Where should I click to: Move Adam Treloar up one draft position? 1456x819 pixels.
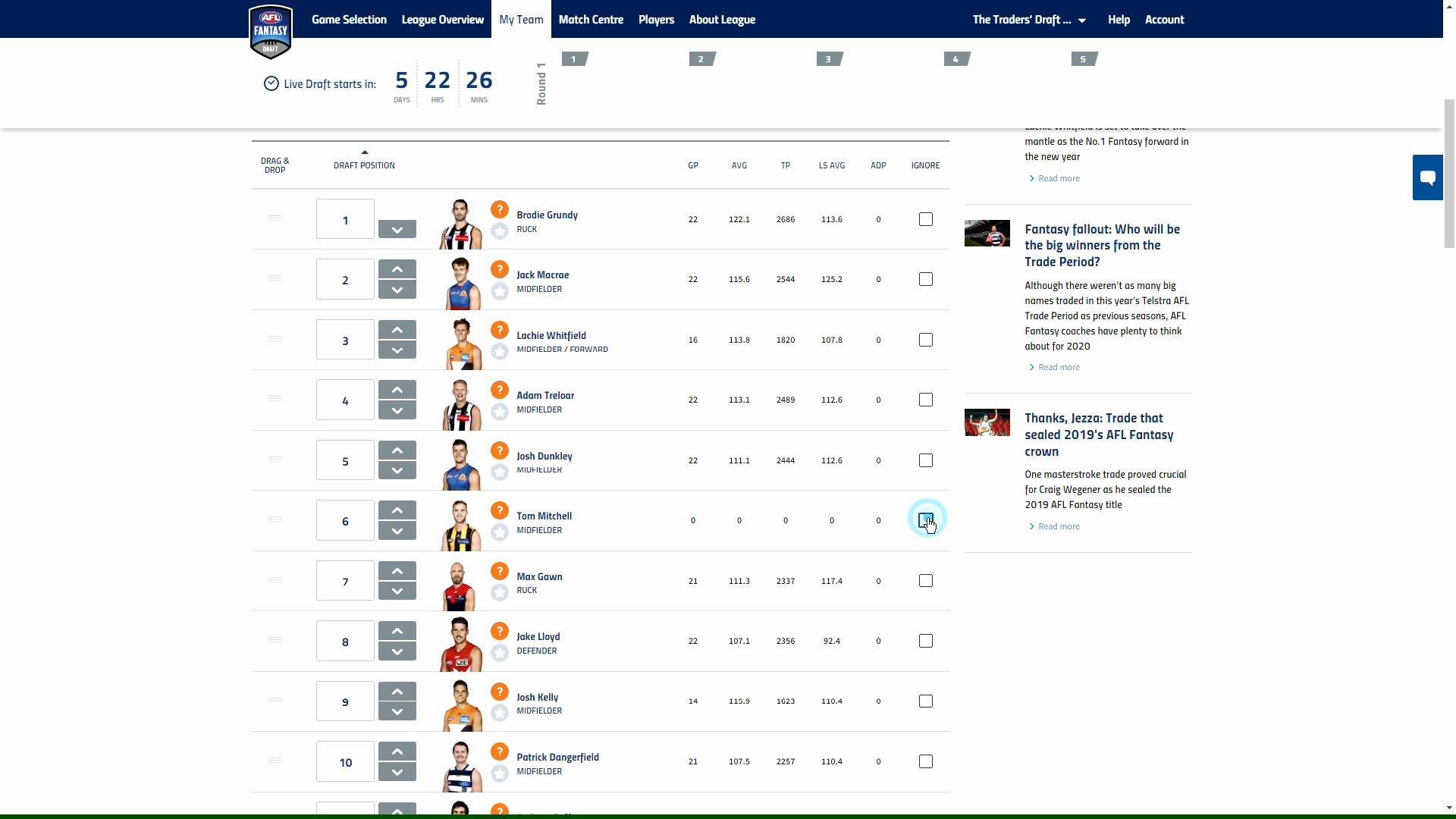[397, 390]
